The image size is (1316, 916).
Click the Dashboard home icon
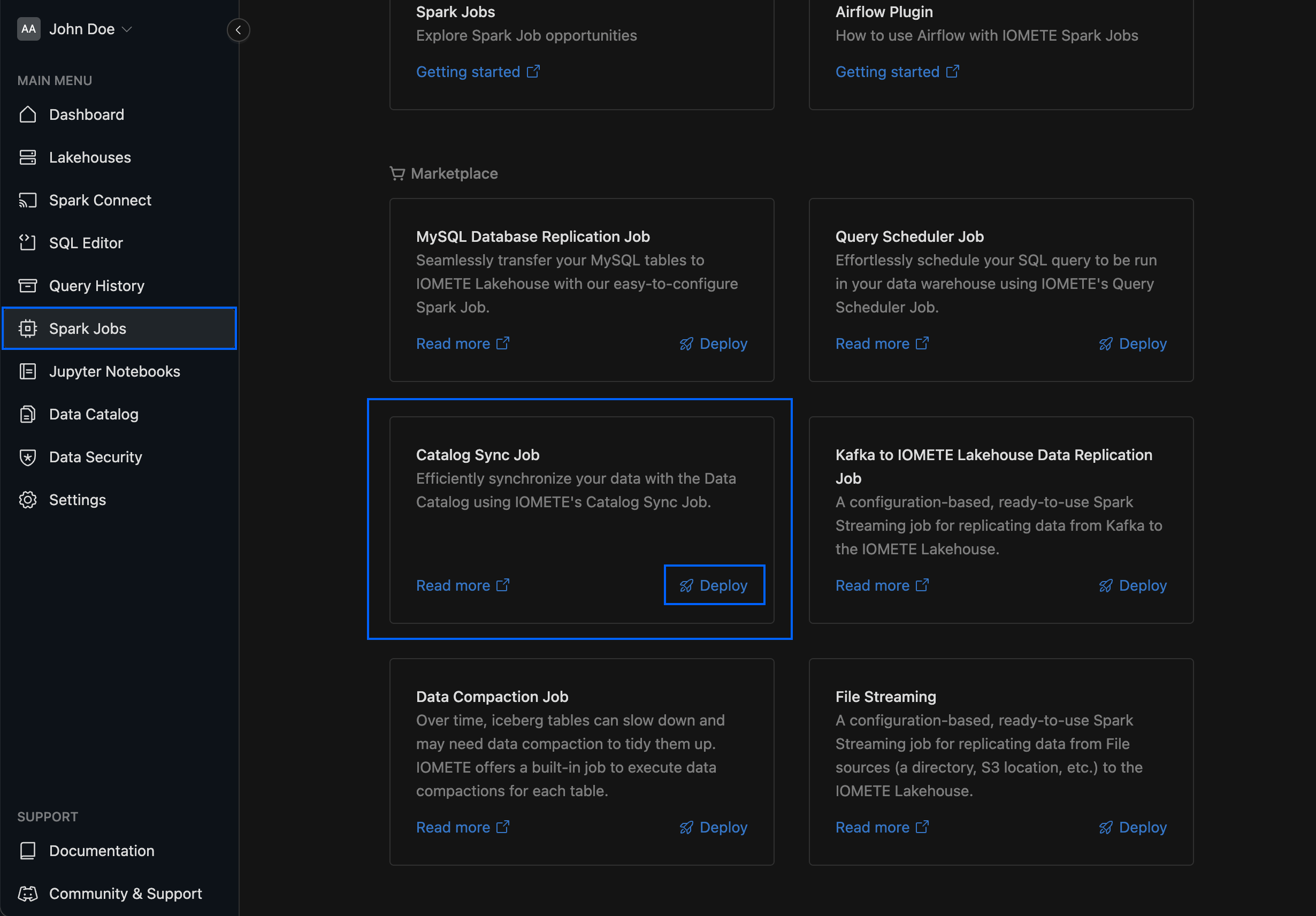(x=27, y=114)
